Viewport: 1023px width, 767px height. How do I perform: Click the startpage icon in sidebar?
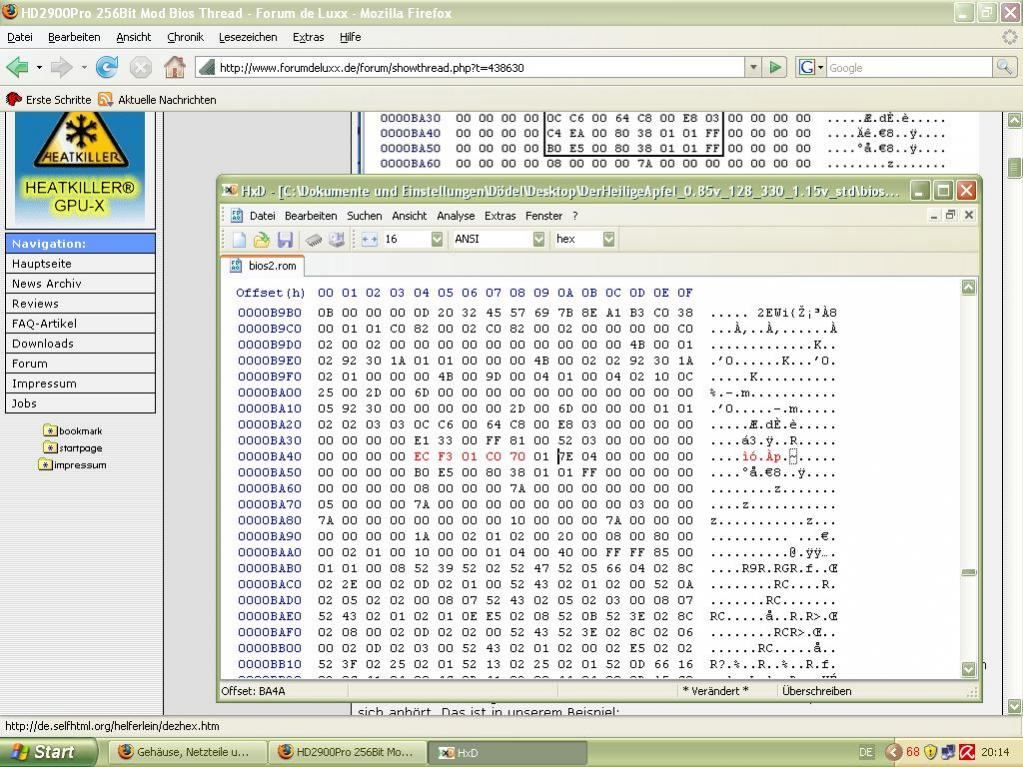point(50,447)
